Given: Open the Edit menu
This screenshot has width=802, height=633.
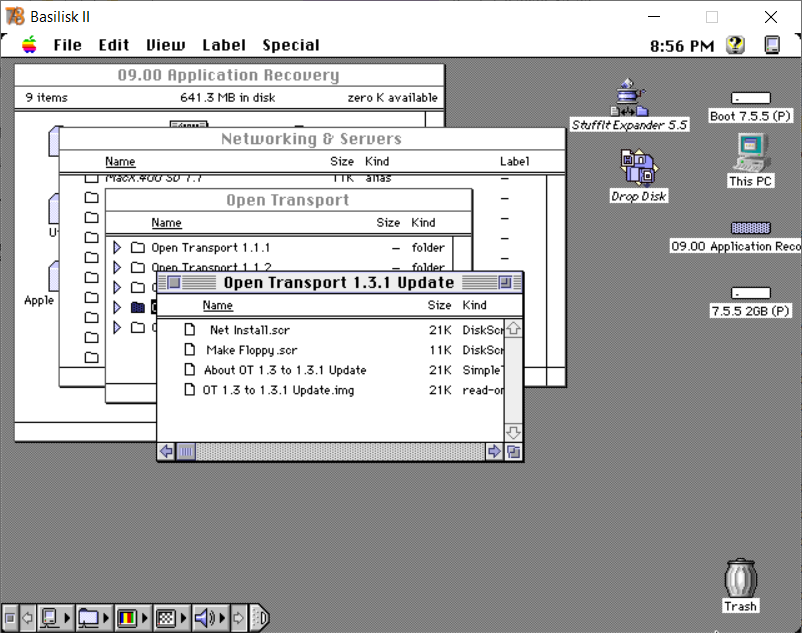Looking at the screenshot, I should pyautogui.click(x=114, y=45).
